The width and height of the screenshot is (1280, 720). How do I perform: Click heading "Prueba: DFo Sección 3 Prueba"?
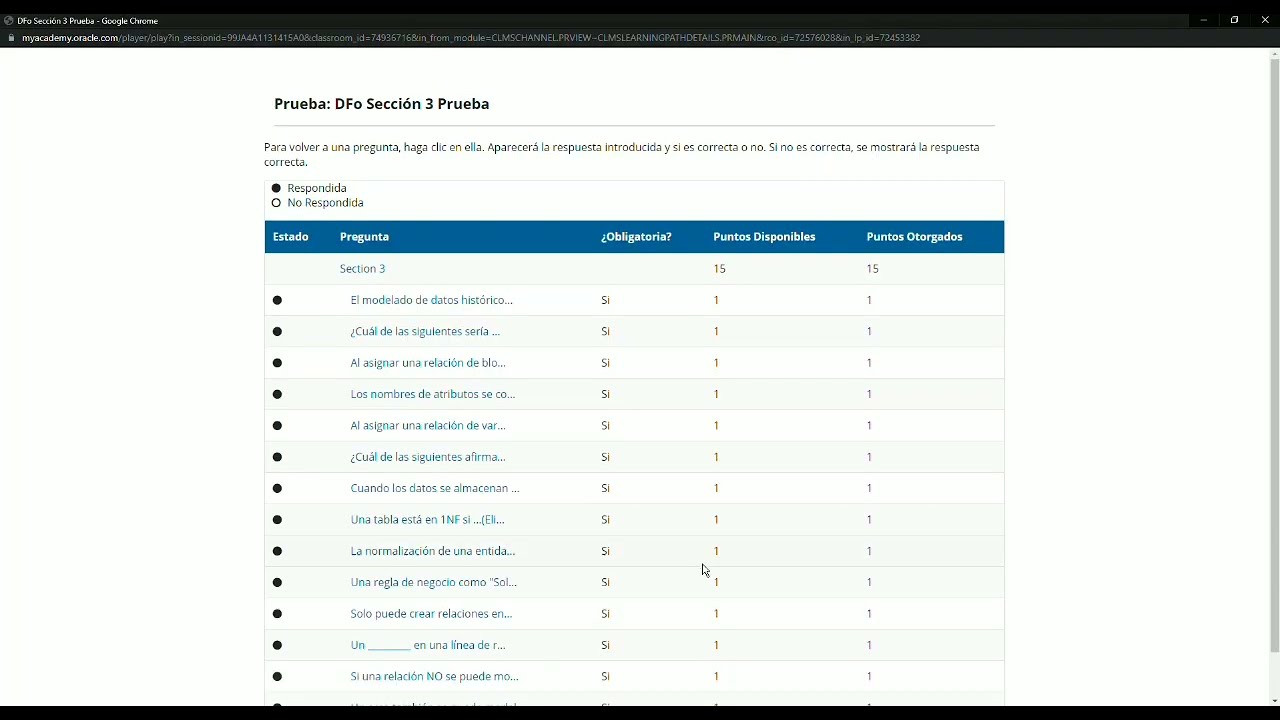(x=382, y=104)
